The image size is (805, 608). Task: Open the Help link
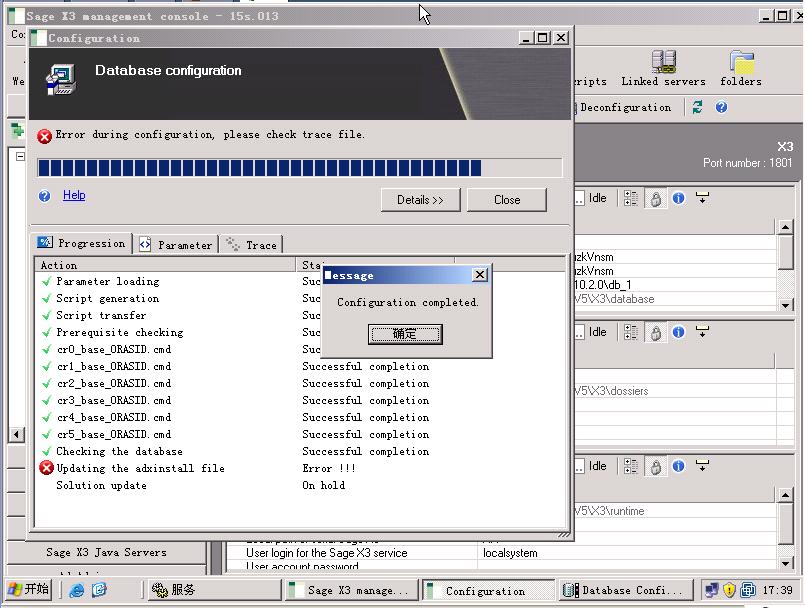74,195
